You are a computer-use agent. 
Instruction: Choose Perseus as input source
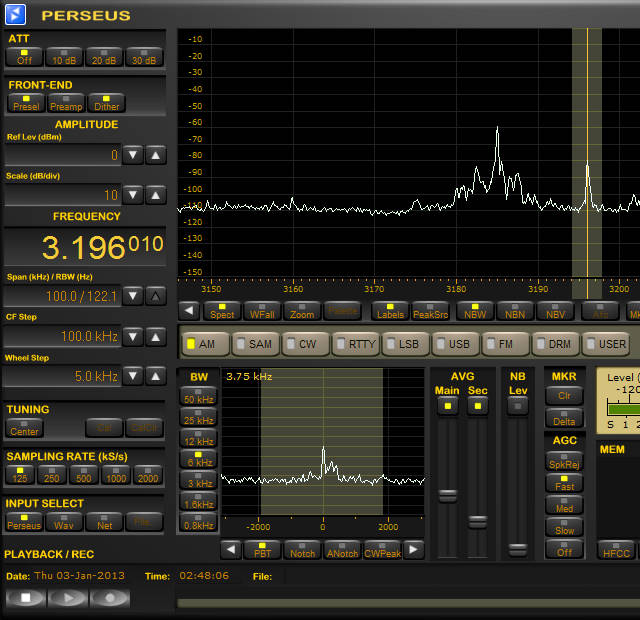(x=24, y=522)
